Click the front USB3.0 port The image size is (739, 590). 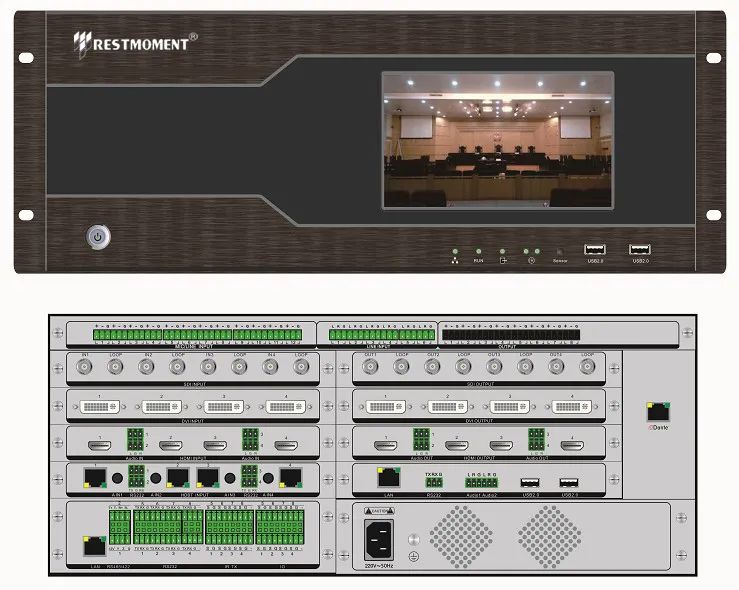pos(594,248)
